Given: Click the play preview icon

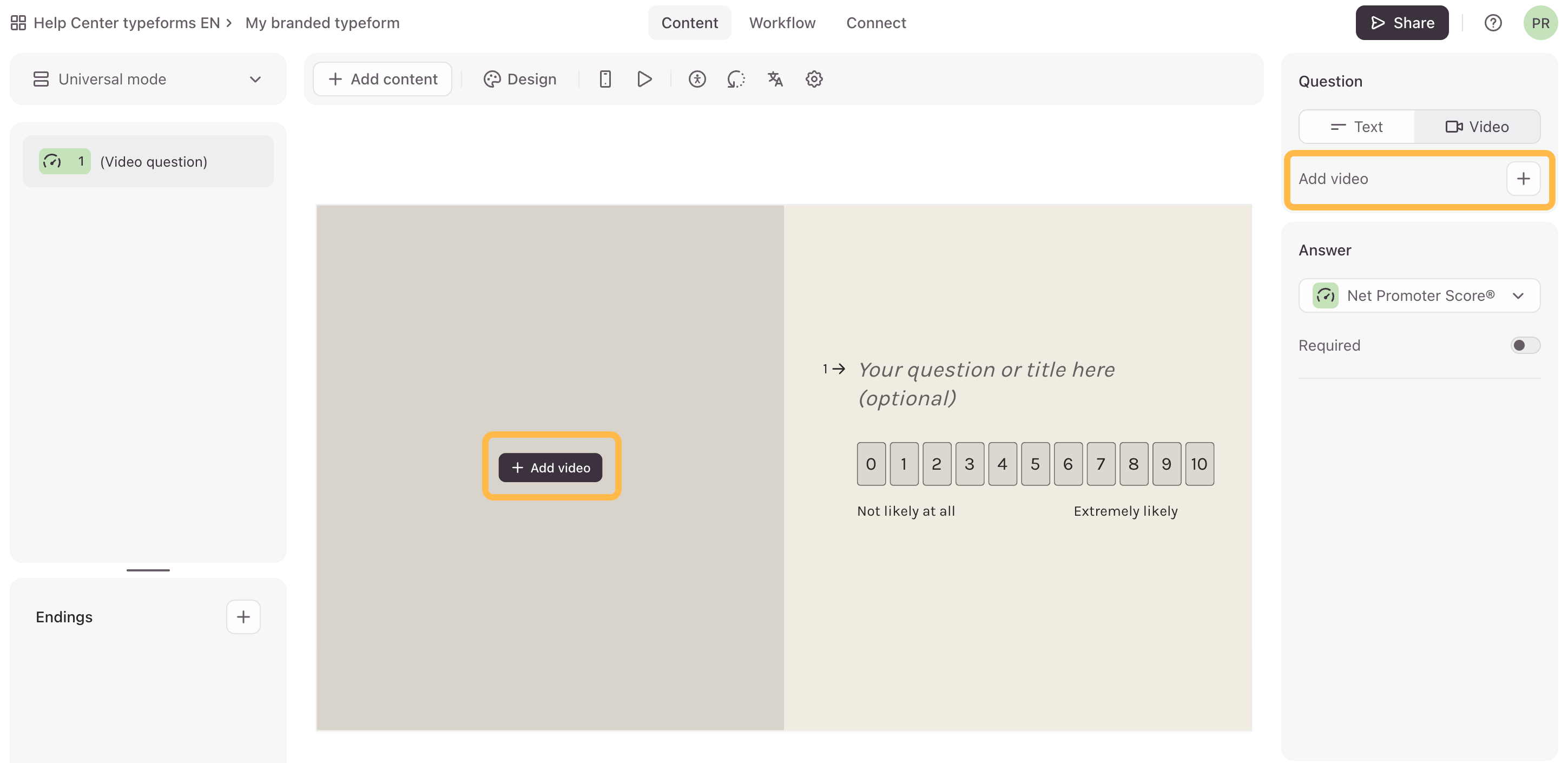Looking at the screenshot, I should click(x=644, y=79).
